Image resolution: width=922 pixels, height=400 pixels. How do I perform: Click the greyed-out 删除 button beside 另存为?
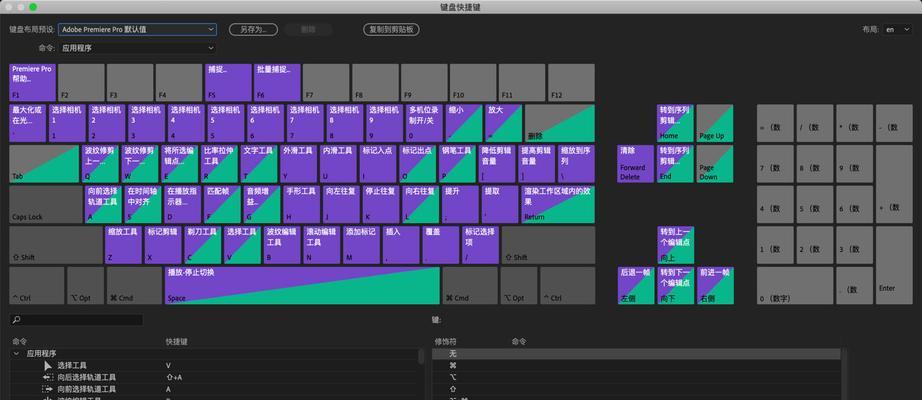(308, 29)
